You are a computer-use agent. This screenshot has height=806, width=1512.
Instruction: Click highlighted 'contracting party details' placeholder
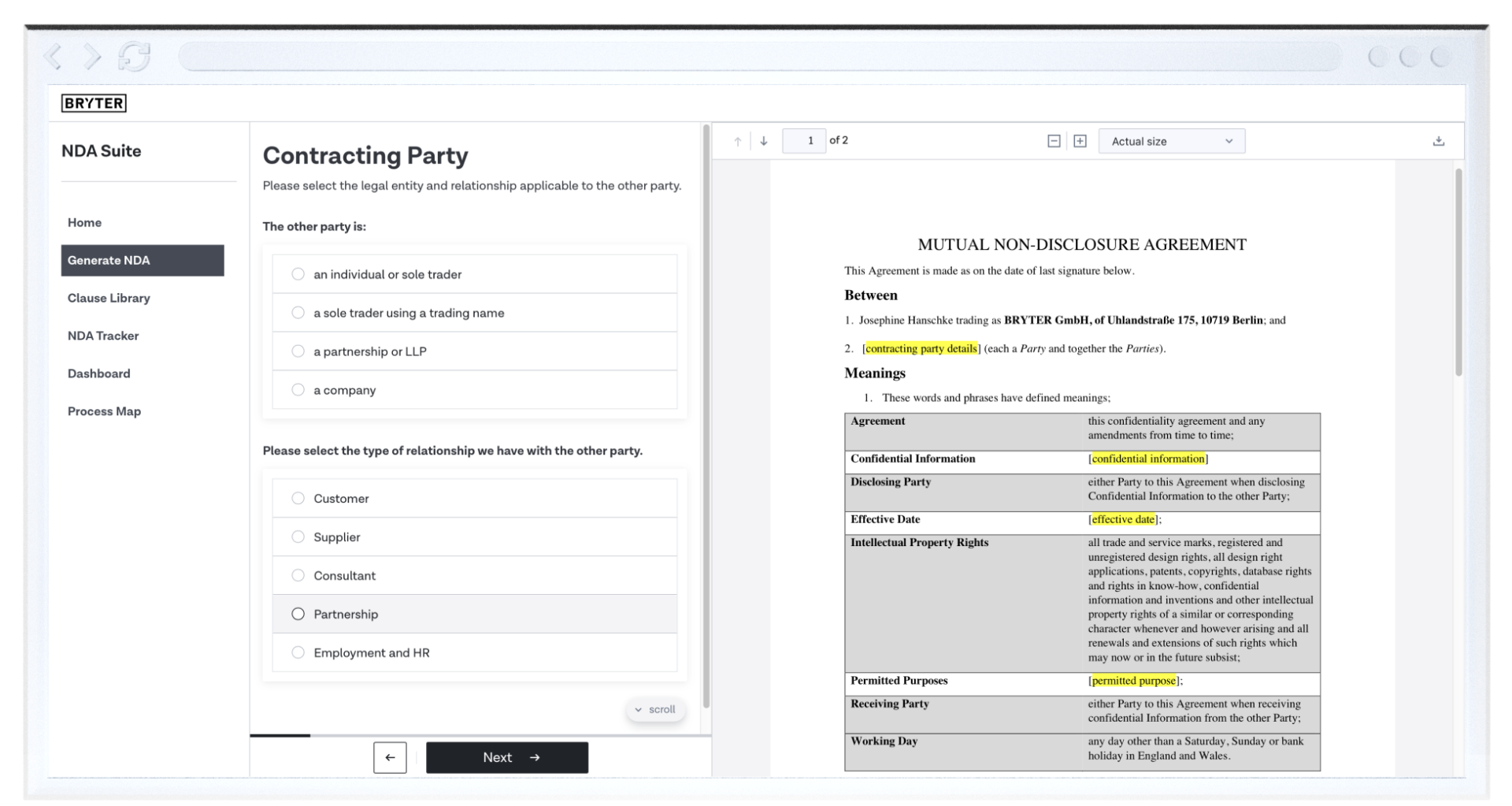click(x=921, y=348)
